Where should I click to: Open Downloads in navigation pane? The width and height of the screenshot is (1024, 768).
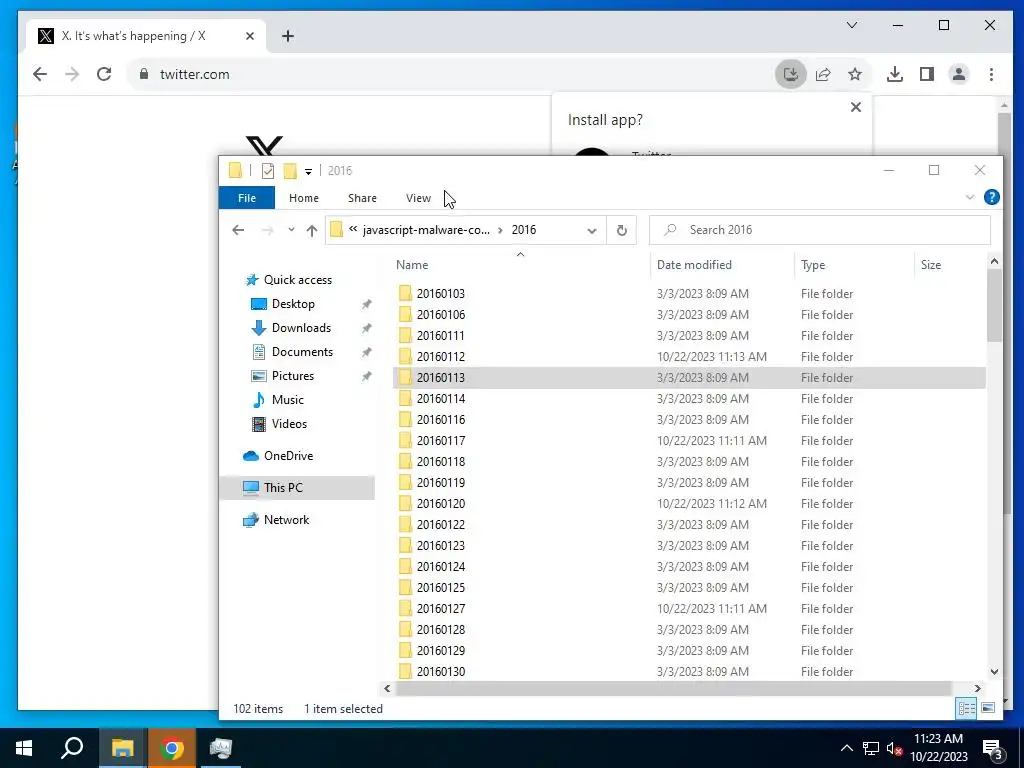(x=301, y=328)
